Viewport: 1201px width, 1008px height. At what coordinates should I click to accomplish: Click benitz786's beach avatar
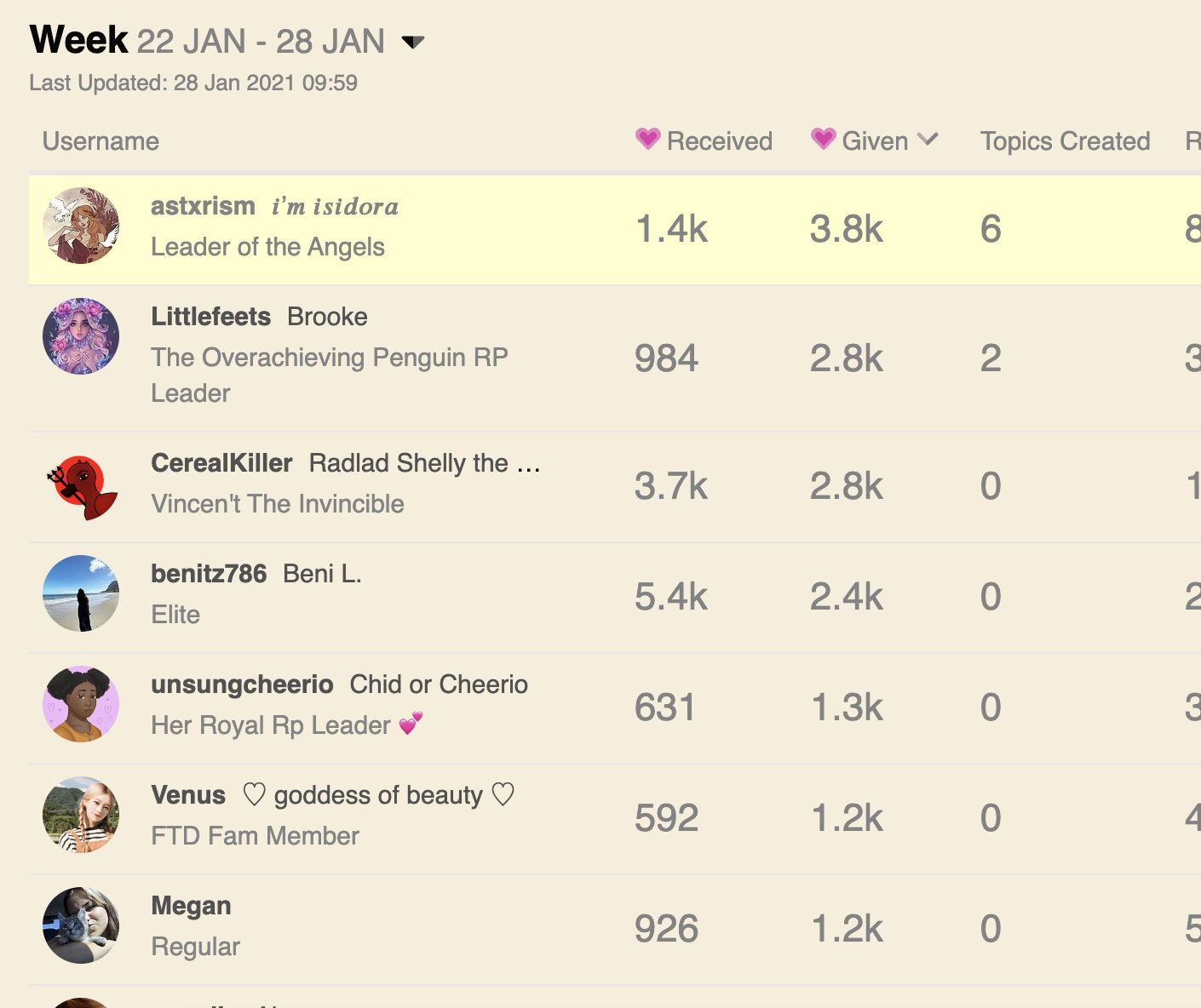81,593
